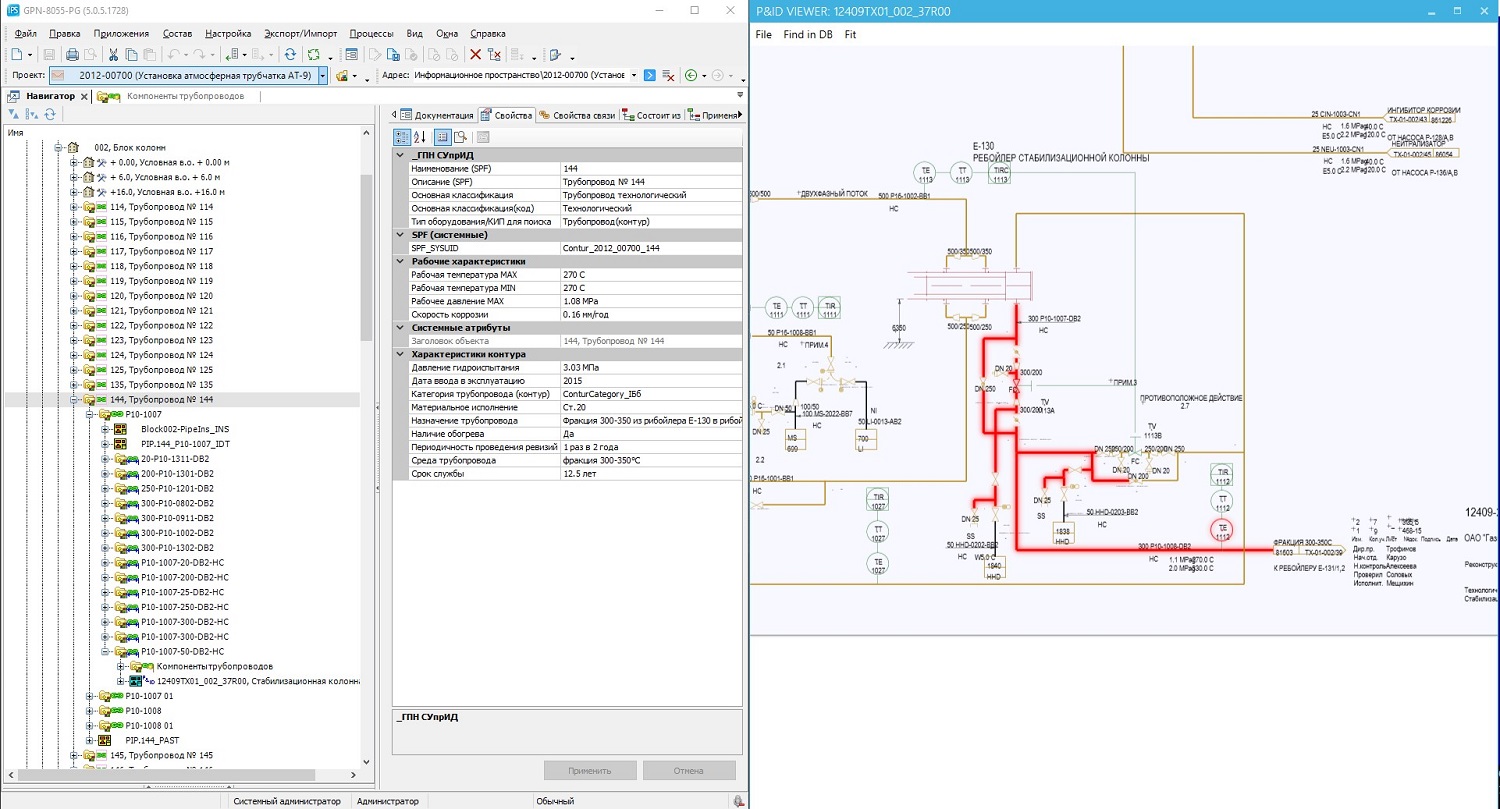Toggle alphabetical sort in properties grid

pyautogui.click(x=420, y=137)
